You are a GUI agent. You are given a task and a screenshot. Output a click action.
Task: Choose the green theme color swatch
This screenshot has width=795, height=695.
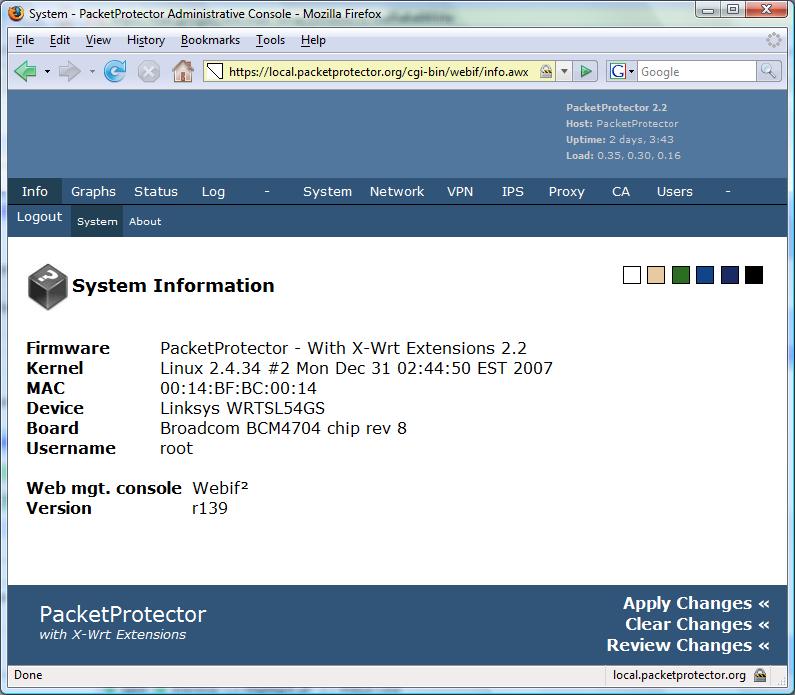[680, 275]
